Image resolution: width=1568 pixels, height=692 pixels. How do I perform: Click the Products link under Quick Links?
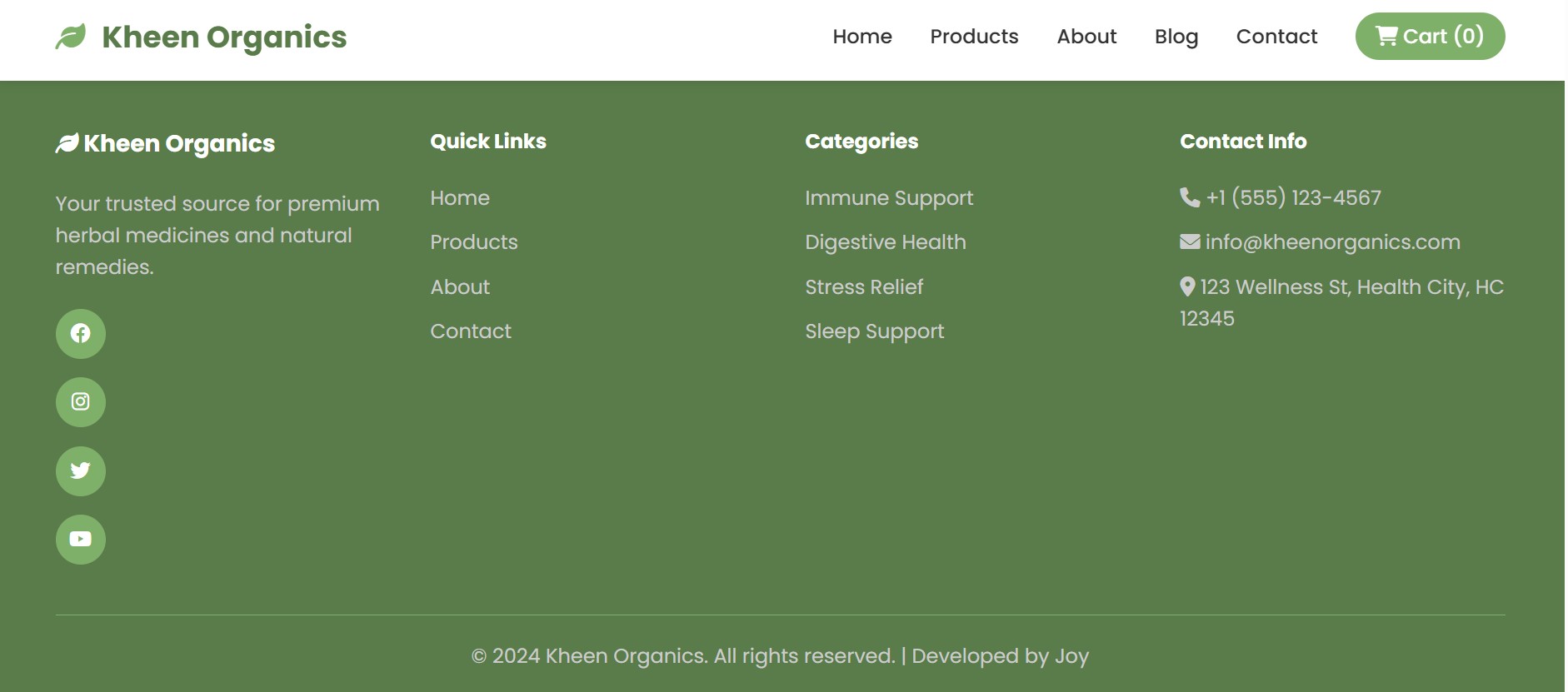click(474, 242)
